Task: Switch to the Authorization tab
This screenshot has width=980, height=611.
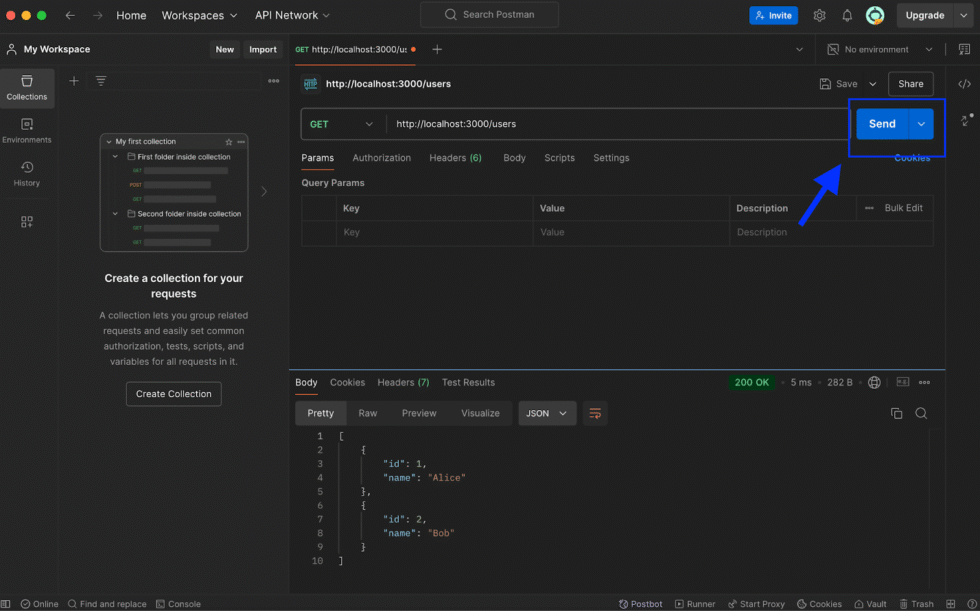Action: [381, 158]
